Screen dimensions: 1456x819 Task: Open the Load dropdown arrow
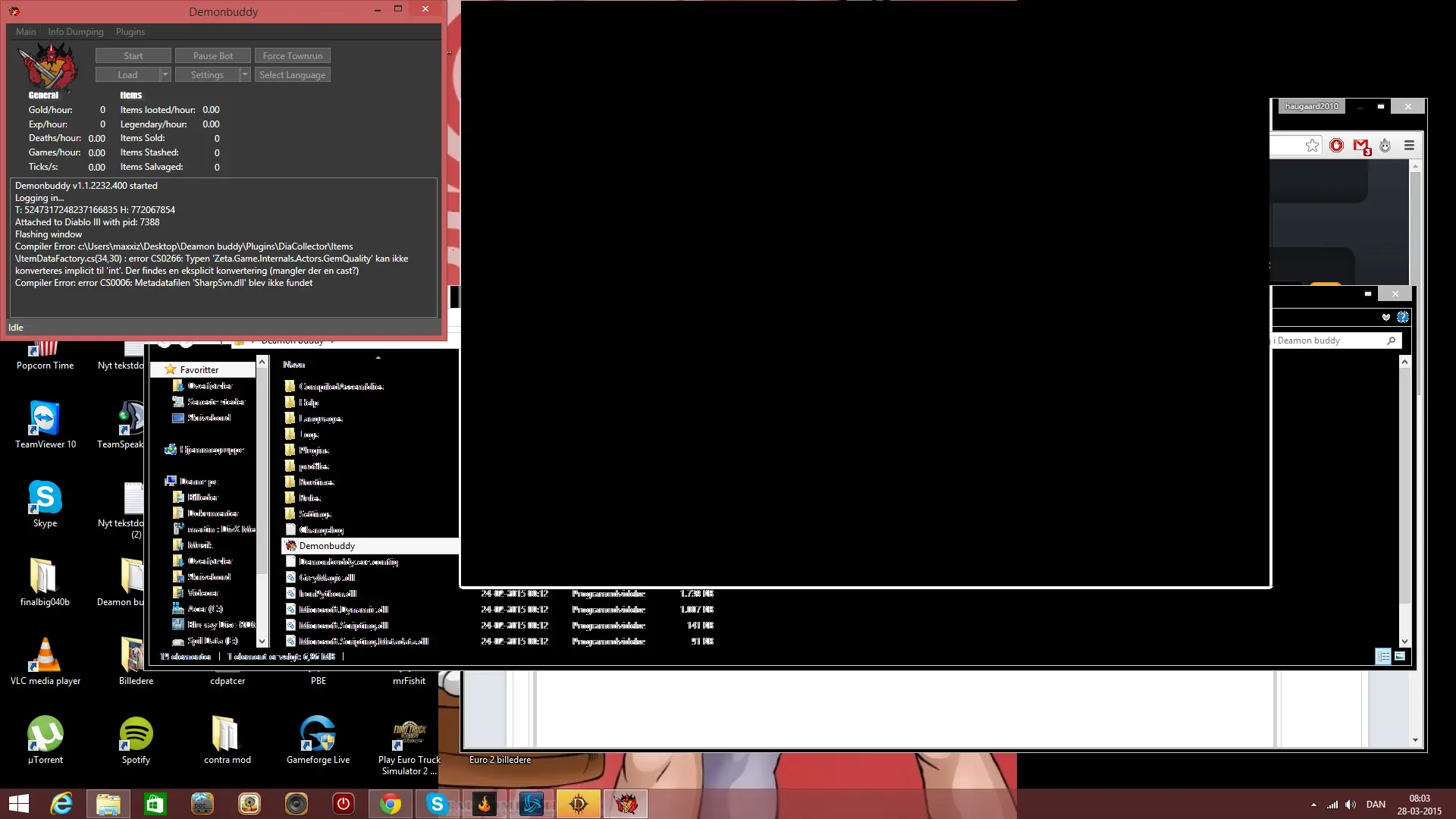click(x=165, y=75)
